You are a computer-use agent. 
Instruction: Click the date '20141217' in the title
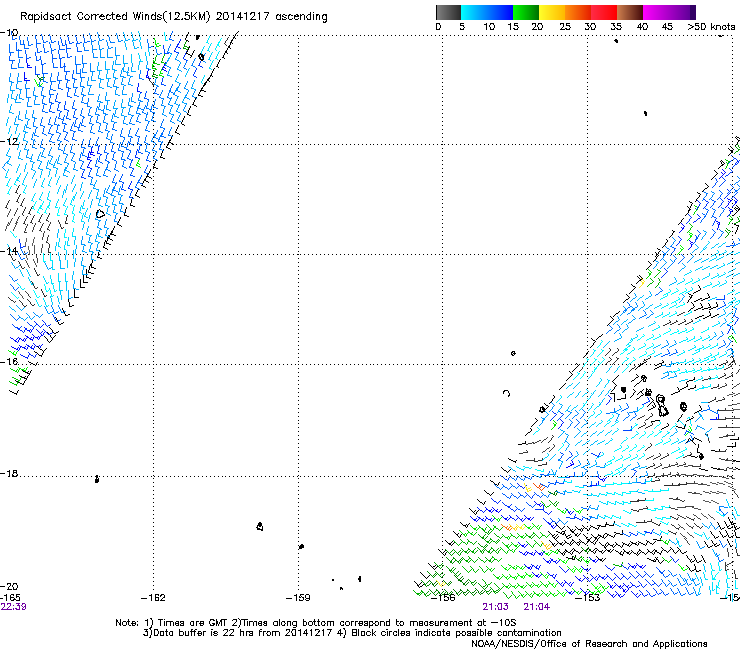[243, 17]
